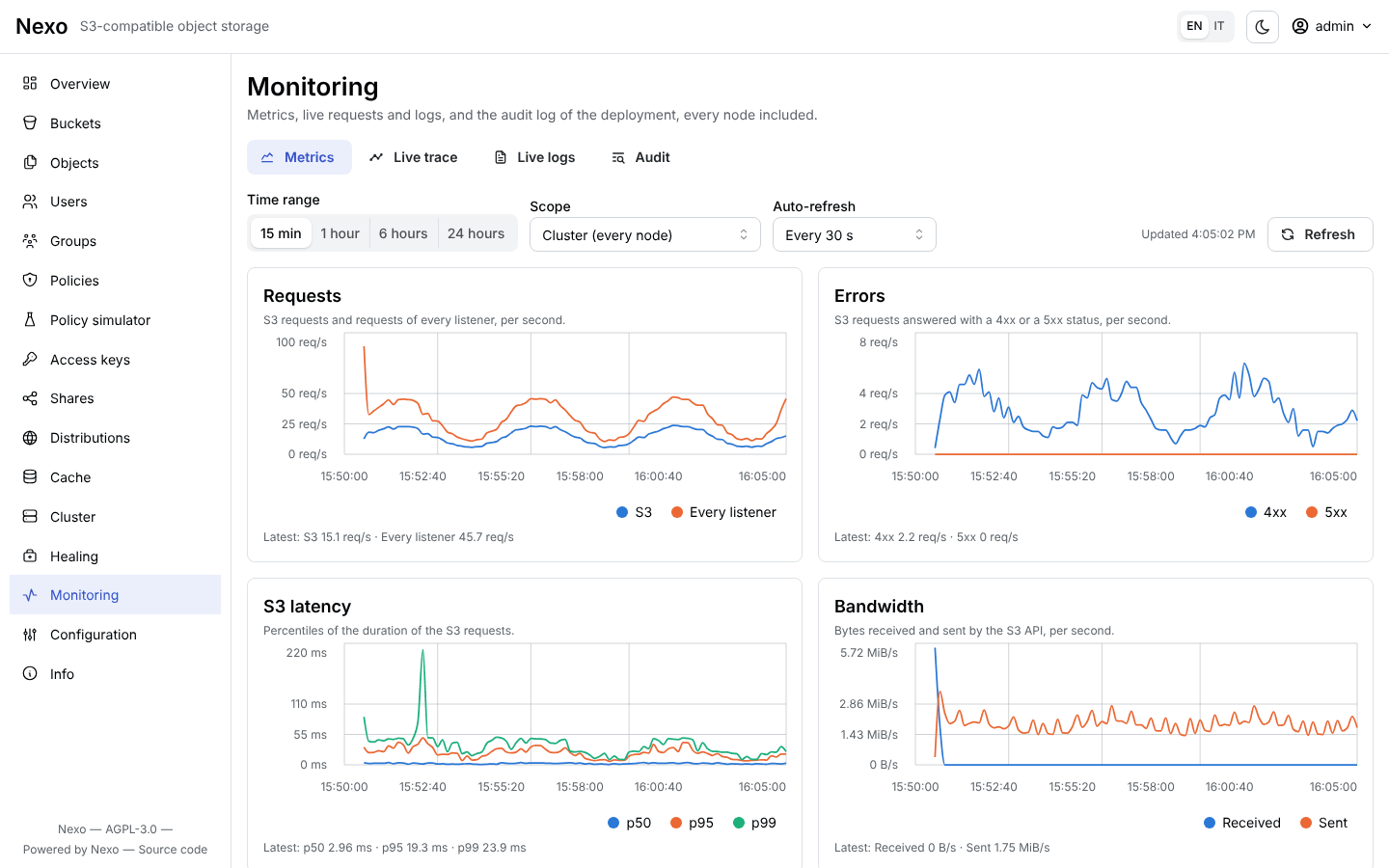Click the Distributions globe icon

click(x=30, y=438)
